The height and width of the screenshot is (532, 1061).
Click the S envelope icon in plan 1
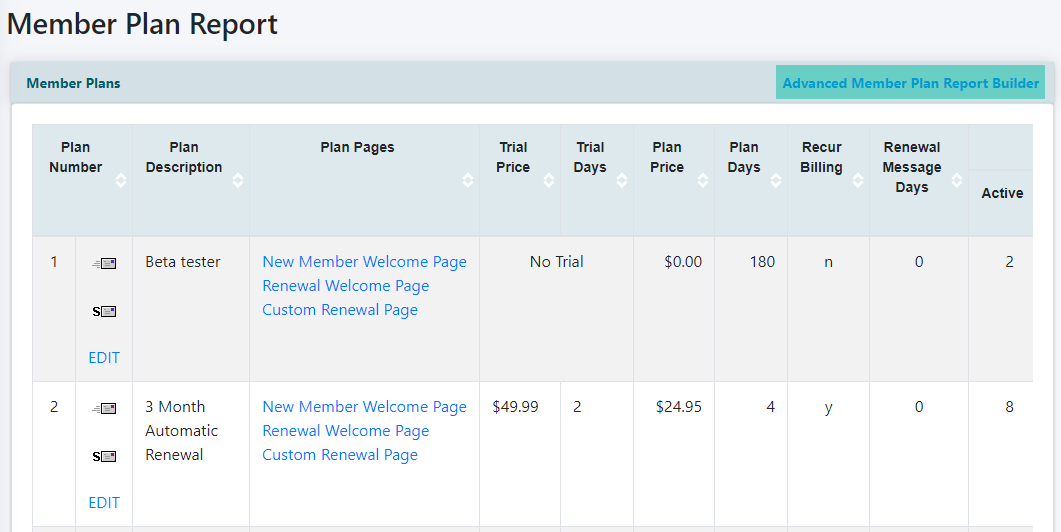pos(104,311)
